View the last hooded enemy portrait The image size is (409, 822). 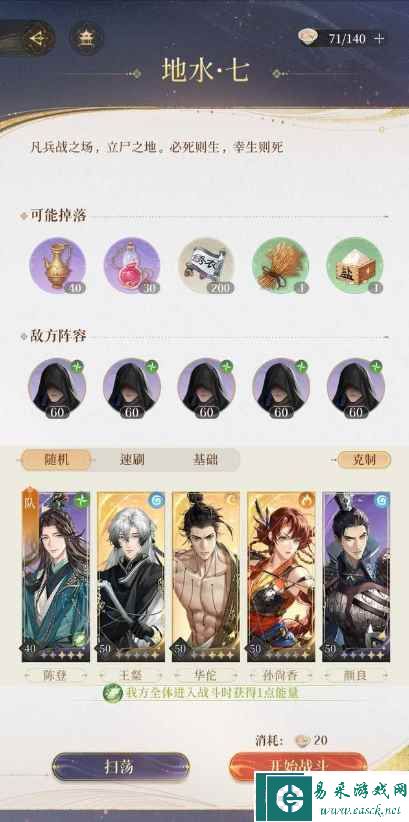tap(356, 388)
